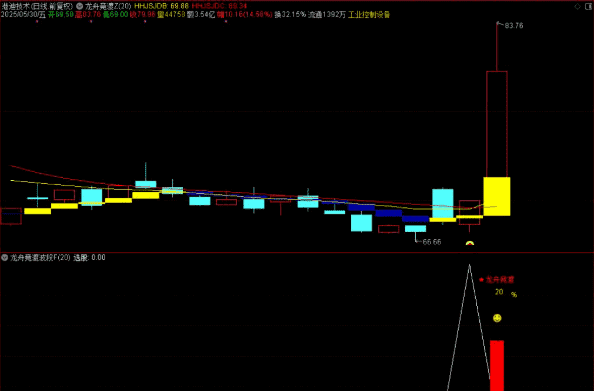Select the tall red hollow candlestick
This screenshot has height=391, width=594.
tap(497, 124)
